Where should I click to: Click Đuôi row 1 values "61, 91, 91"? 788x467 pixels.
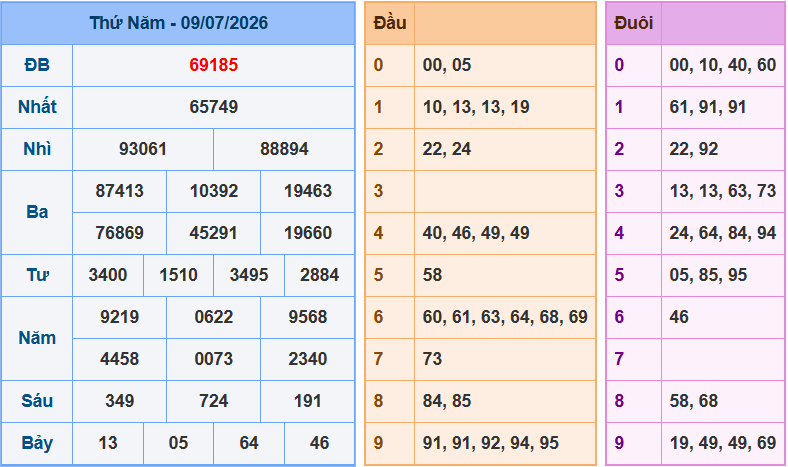pyautogui.click(x=708, y=107)
